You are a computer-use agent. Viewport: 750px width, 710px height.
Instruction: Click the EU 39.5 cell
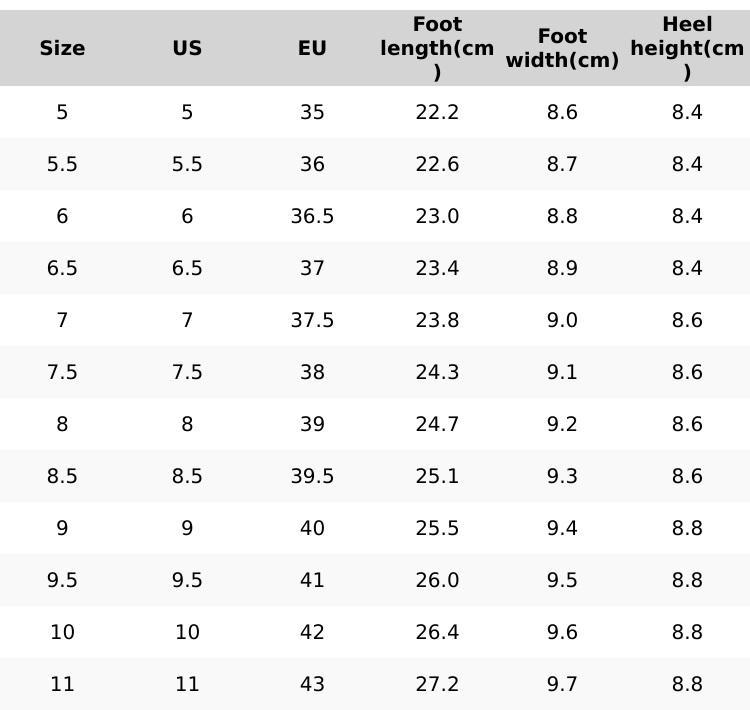[312, 476]
